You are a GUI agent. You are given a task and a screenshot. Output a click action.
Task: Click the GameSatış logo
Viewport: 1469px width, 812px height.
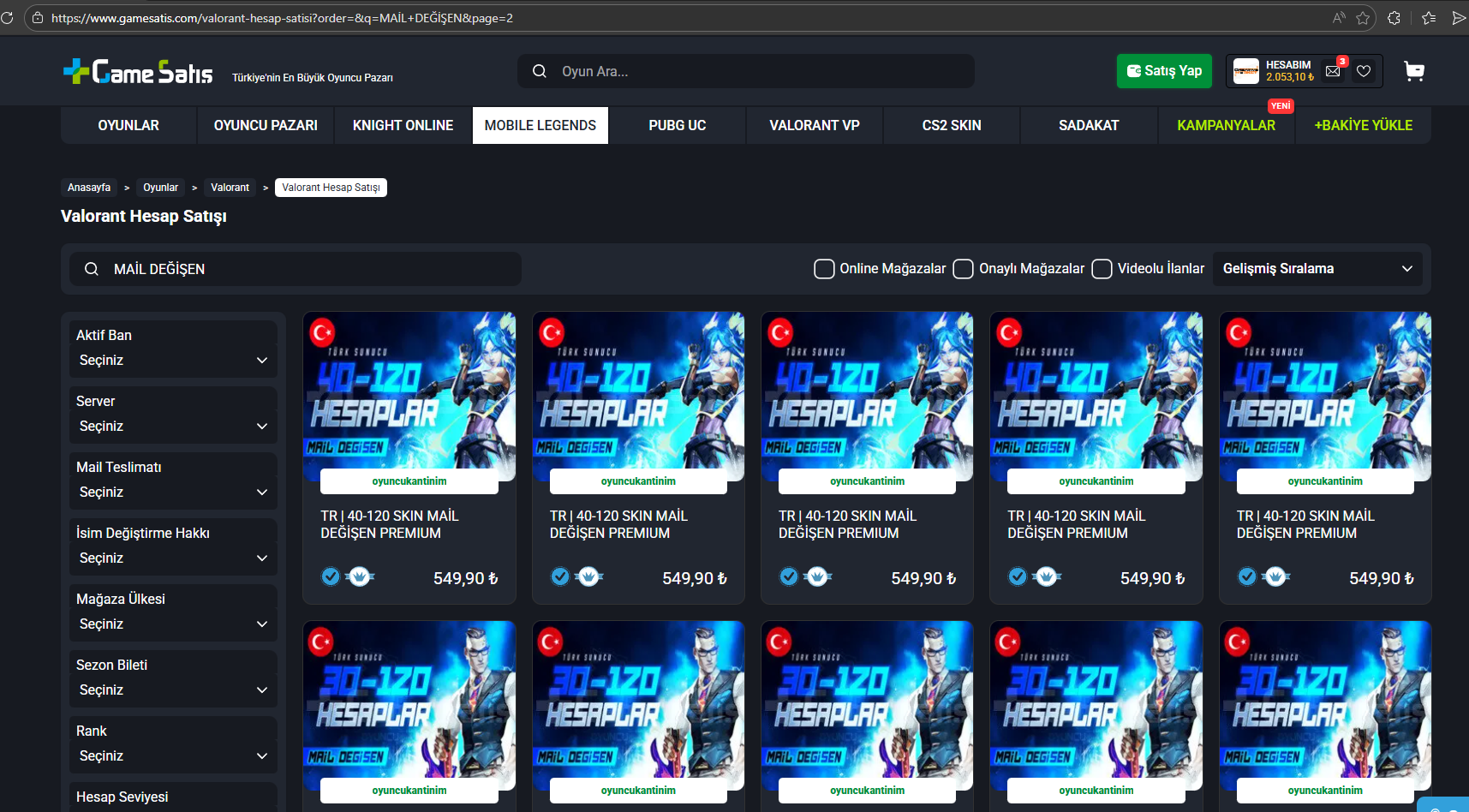pyautogui.click(x=138, y=72)
